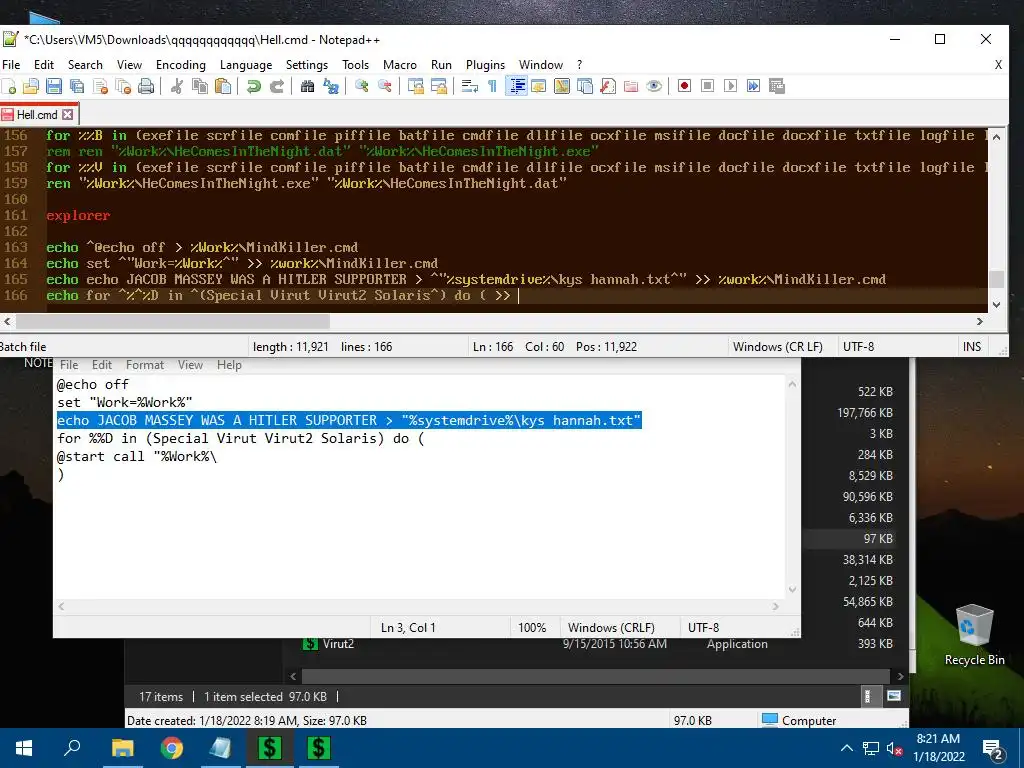Click the Zoom In magnifier icon
This screenshot has height=768, width=1024.
click(361, 86)
